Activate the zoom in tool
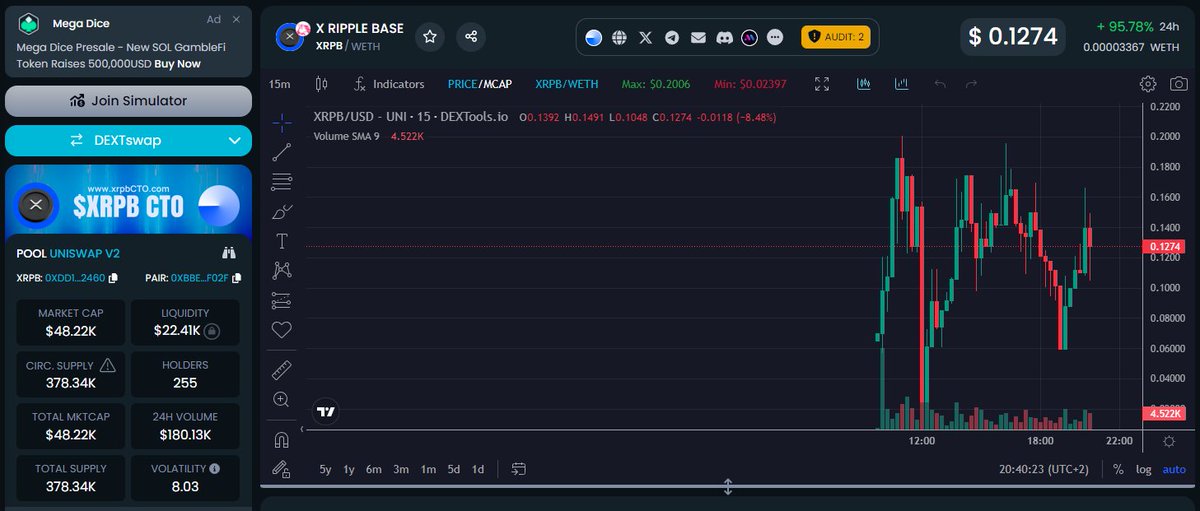Viewport: 1200px width, 511px height. tap(282, 400)
